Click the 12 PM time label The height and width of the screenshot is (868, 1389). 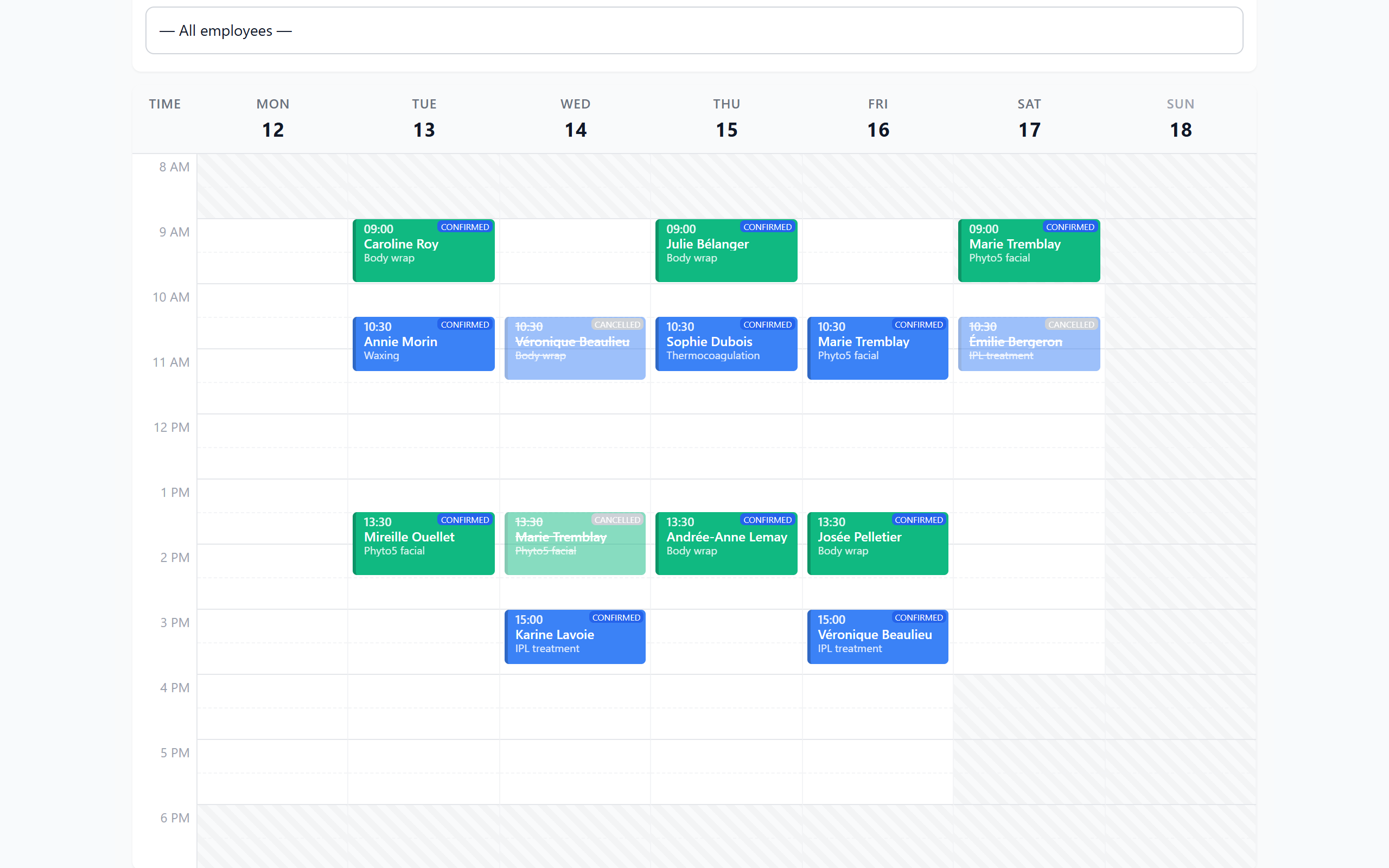click(x=171, y=427)
